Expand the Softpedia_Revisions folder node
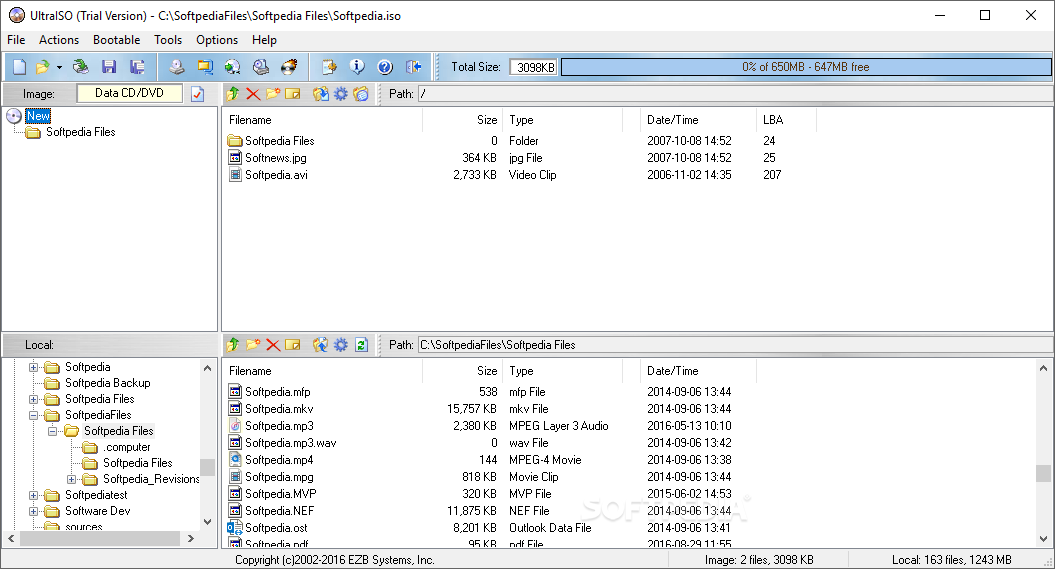Screen dimensions: 1055x569 (71, 480)
